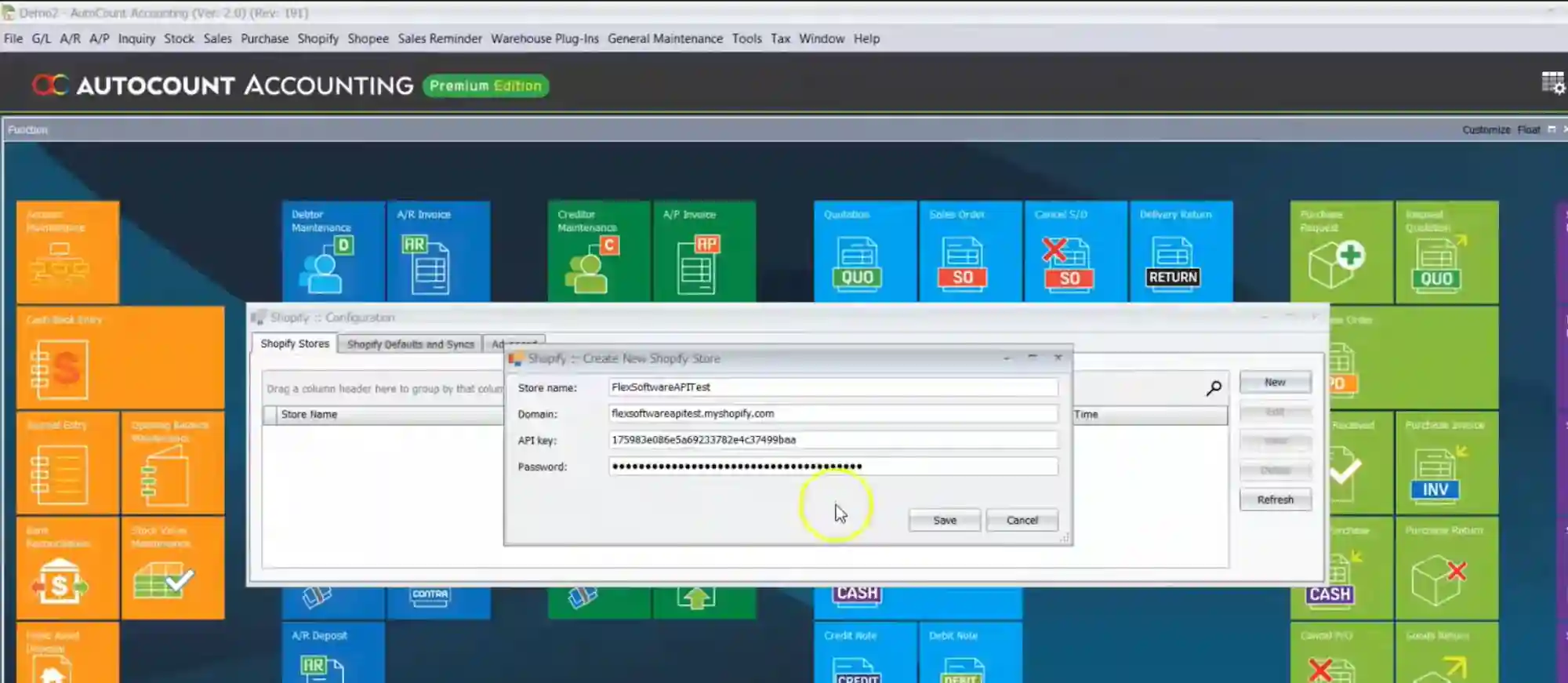The width and height of the screenshot is (1568, 683).
Task: Open the Sales Reminder menu
Action: coord(440,38)
